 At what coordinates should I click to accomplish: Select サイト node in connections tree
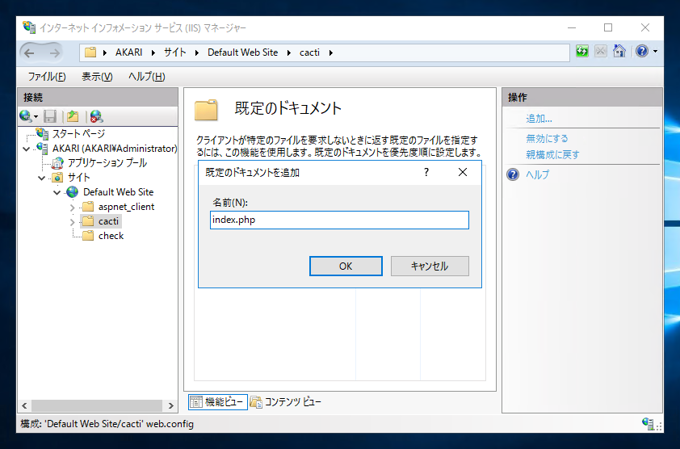click(x=78, y=177)
